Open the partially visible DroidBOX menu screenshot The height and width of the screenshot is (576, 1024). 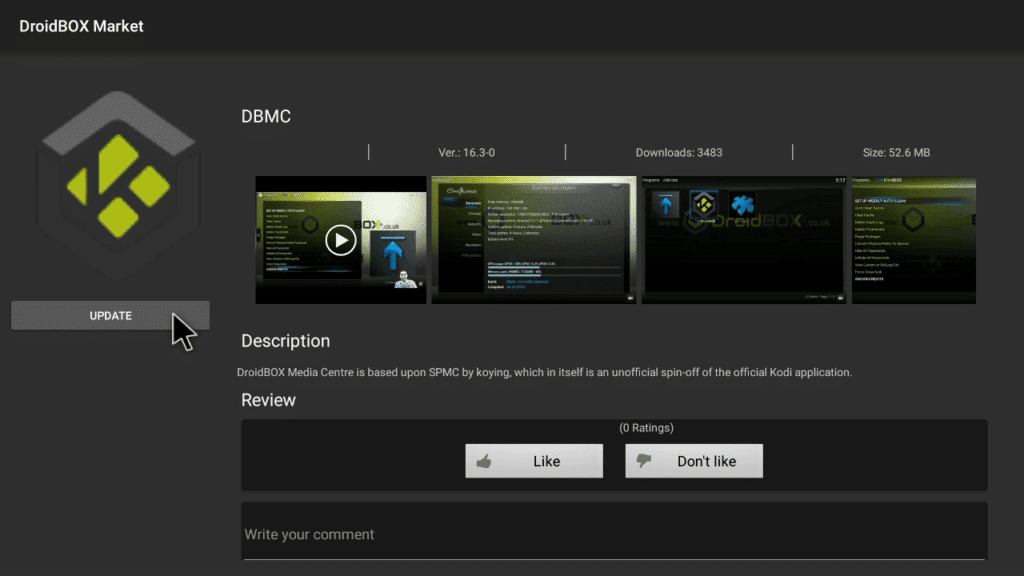tap(914, 240)
